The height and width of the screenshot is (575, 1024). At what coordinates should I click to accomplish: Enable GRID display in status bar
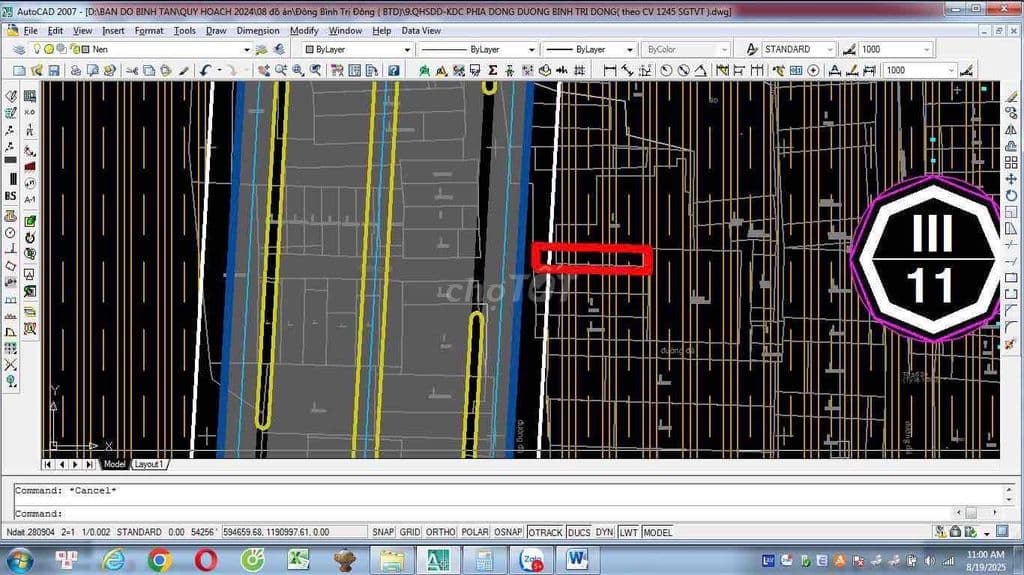click(x=410, y=533)
